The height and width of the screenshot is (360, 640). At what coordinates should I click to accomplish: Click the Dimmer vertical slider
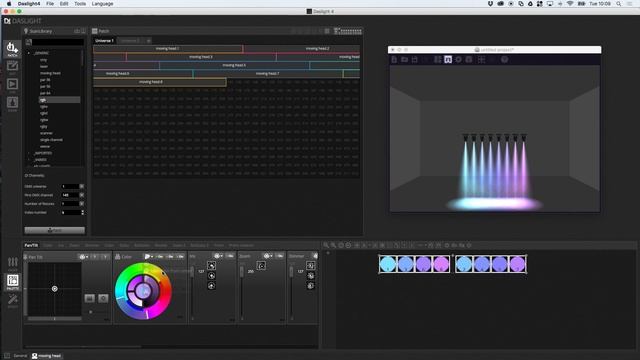(291, 291)
